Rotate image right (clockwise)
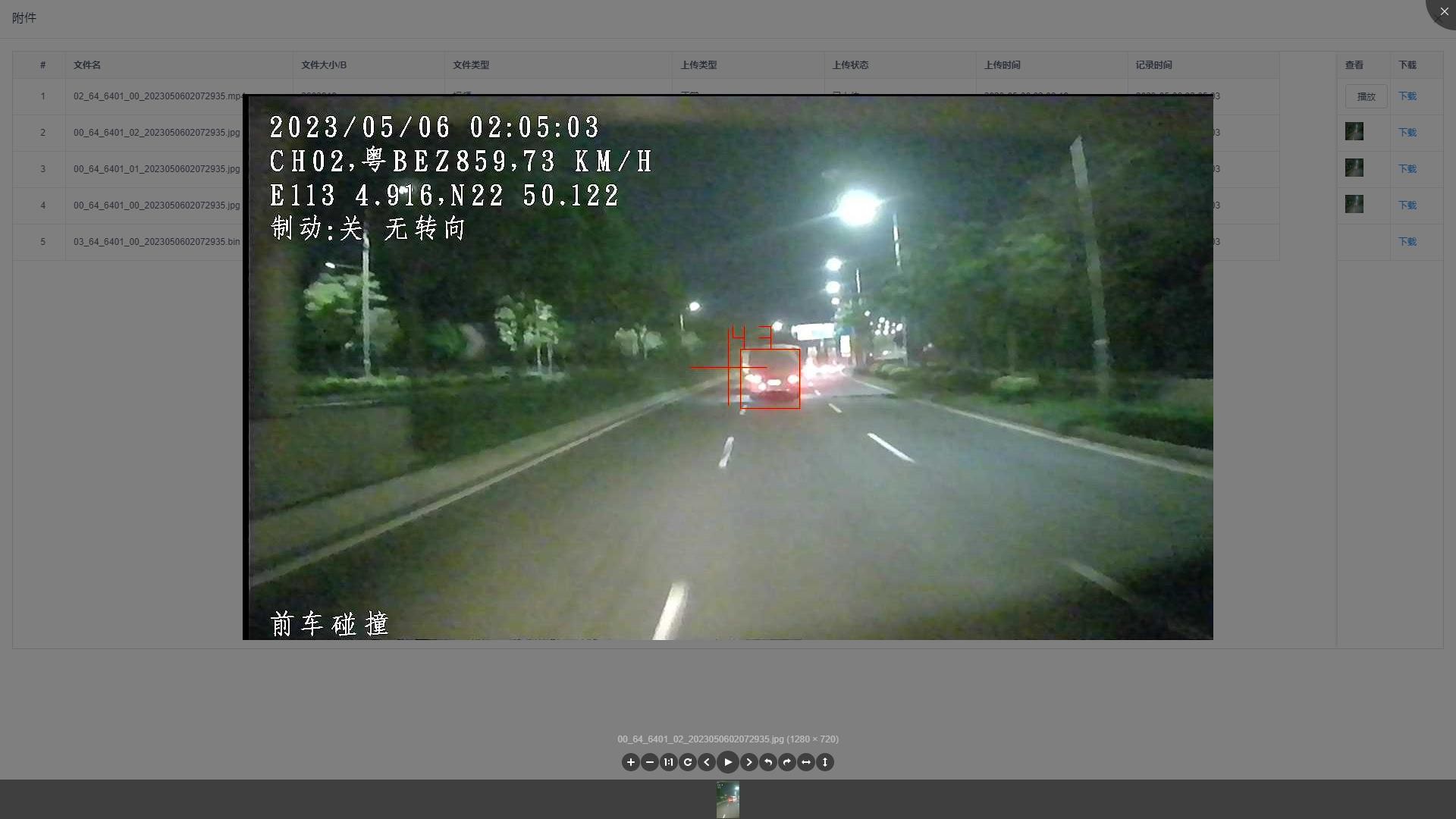Image resolution: width=1456 pixels, height=819 pixels. [x=787, y=762]
